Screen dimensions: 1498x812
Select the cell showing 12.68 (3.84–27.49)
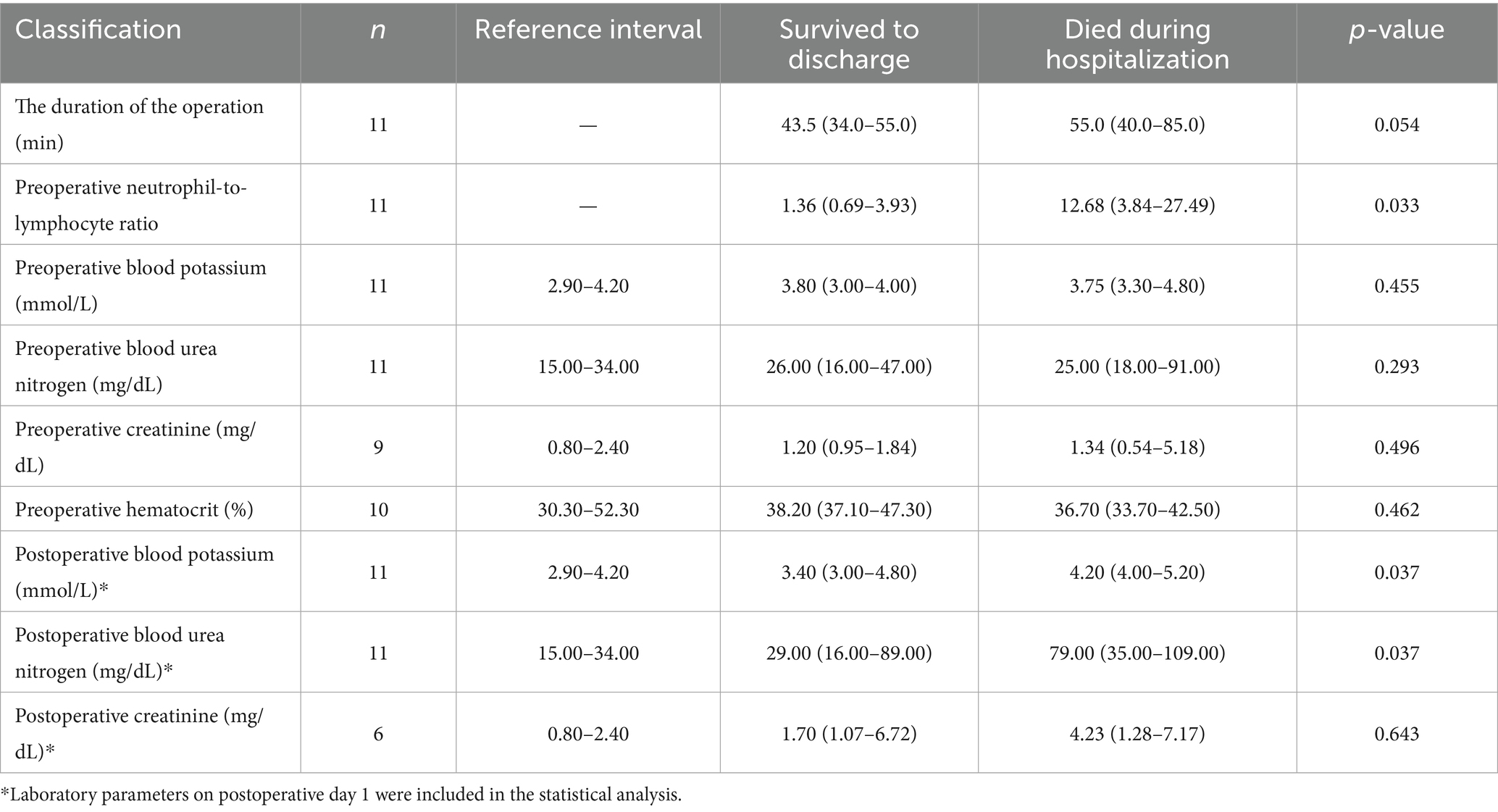pyautogui.click(x=1137, y=206)
